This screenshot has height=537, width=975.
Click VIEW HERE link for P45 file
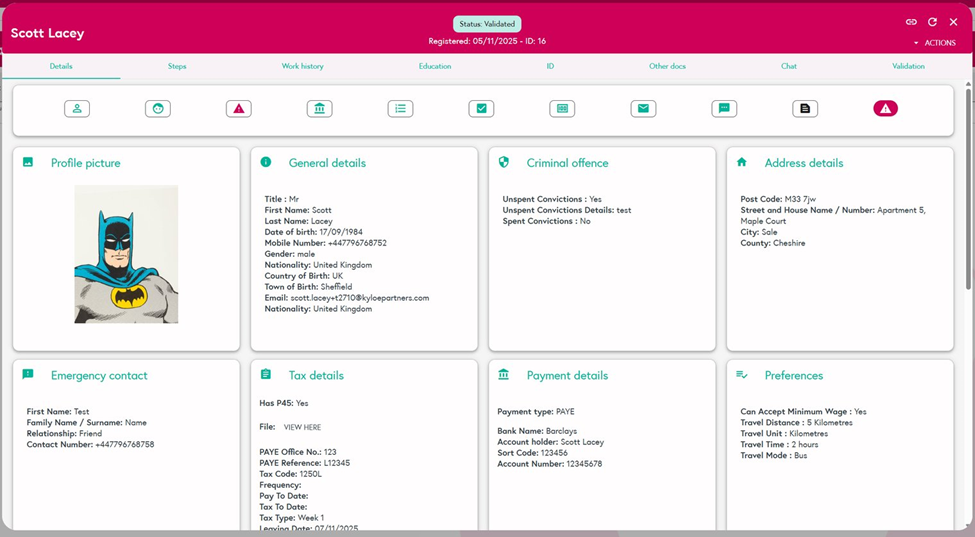tap(302, 427)
